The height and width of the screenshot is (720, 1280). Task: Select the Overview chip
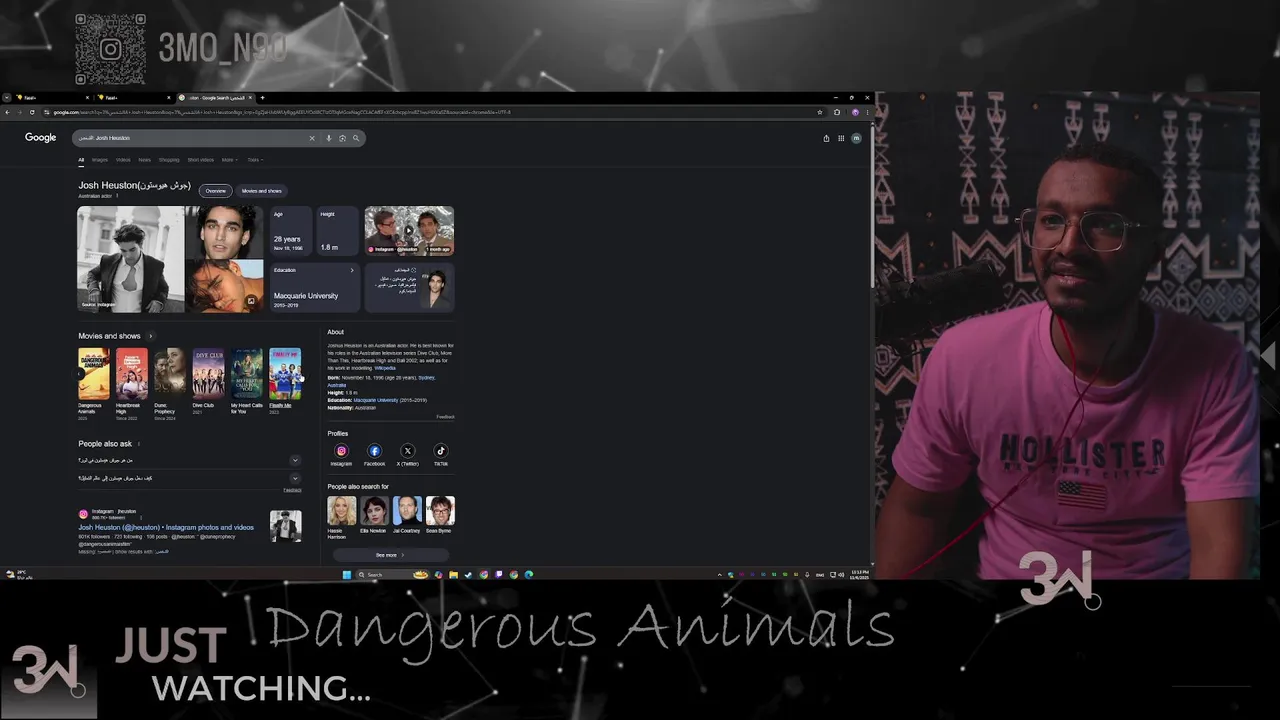coord(215,191)
